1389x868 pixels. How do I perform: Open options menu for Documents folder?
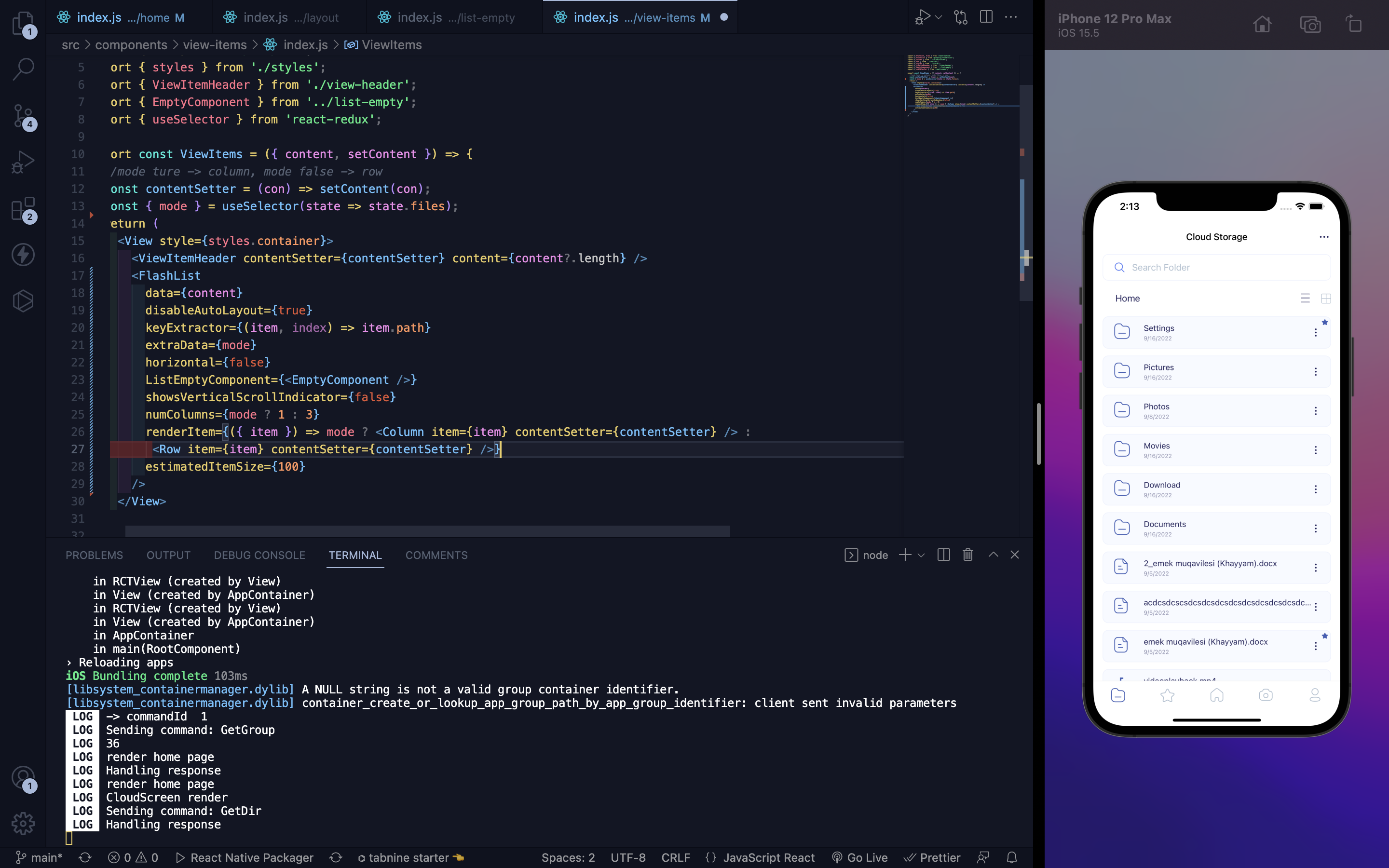coord(1316,528)
